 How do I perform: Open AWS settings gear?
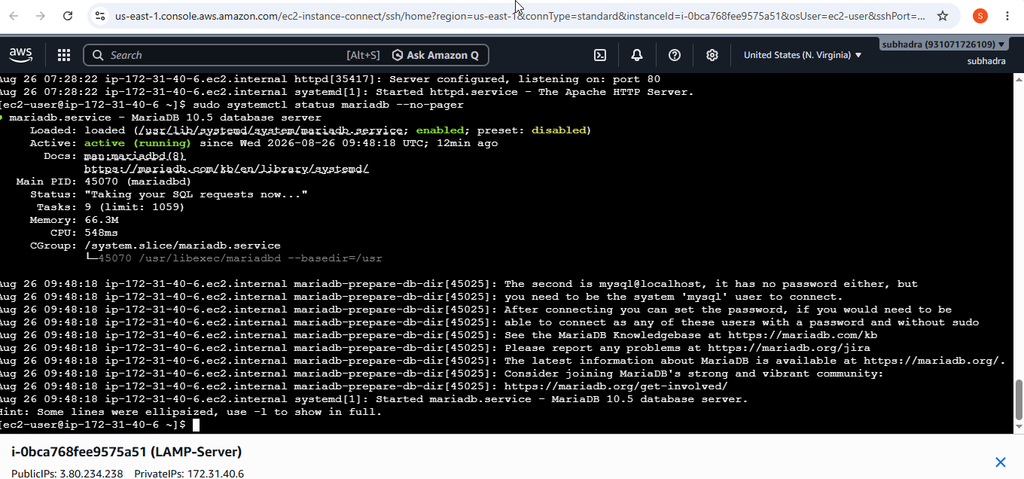(x=712, y=55)
